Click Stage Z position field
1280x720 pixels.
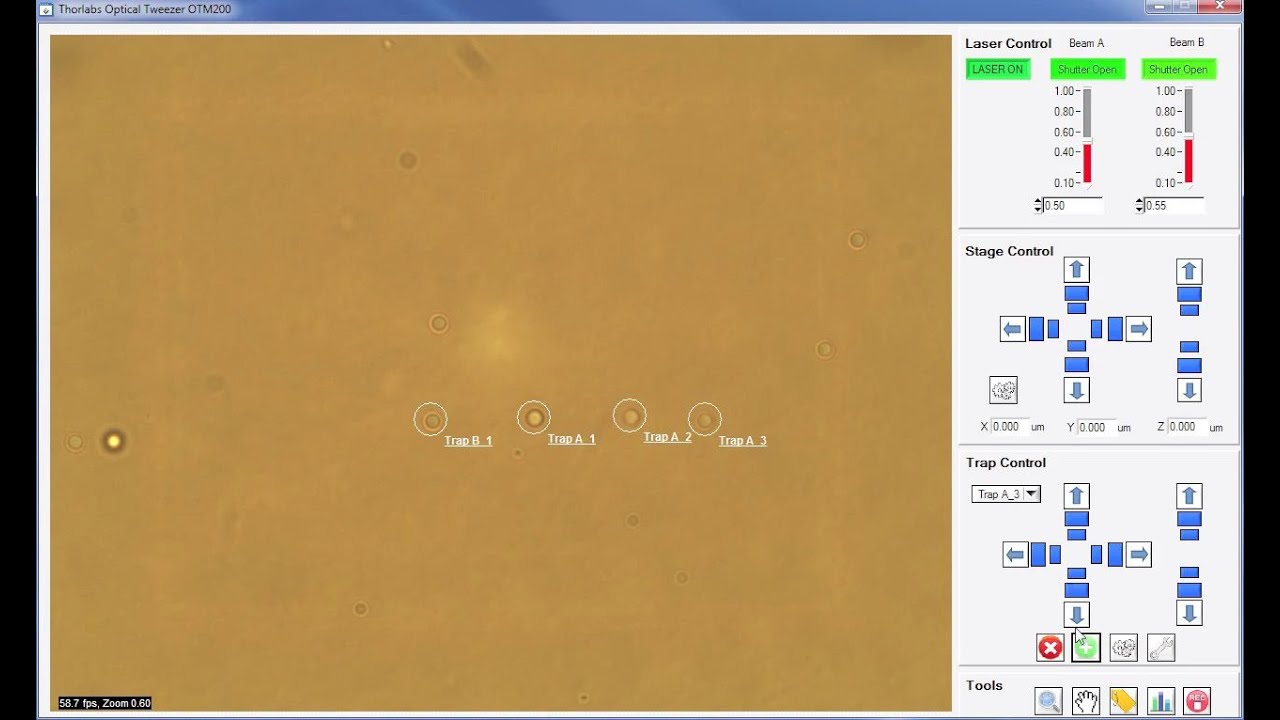pyautogui.click(x=1187, y=427)
